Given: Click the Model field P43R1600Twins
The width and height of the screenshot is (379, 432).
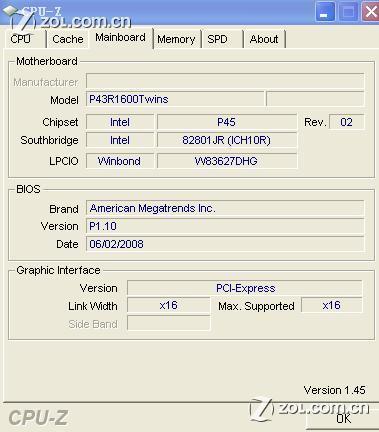Looking at the screenshot, I should [175, 99].
